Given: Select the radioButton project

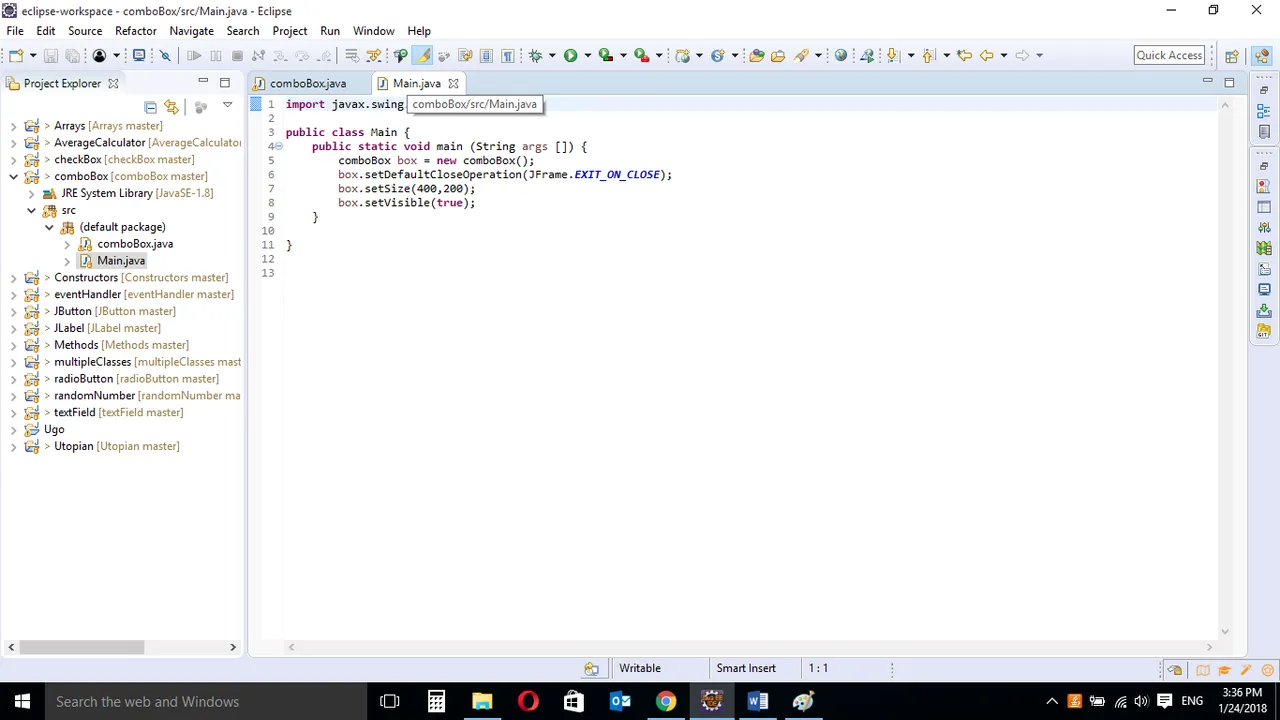Looking at the screenshot, I should [x=136, y=378].
